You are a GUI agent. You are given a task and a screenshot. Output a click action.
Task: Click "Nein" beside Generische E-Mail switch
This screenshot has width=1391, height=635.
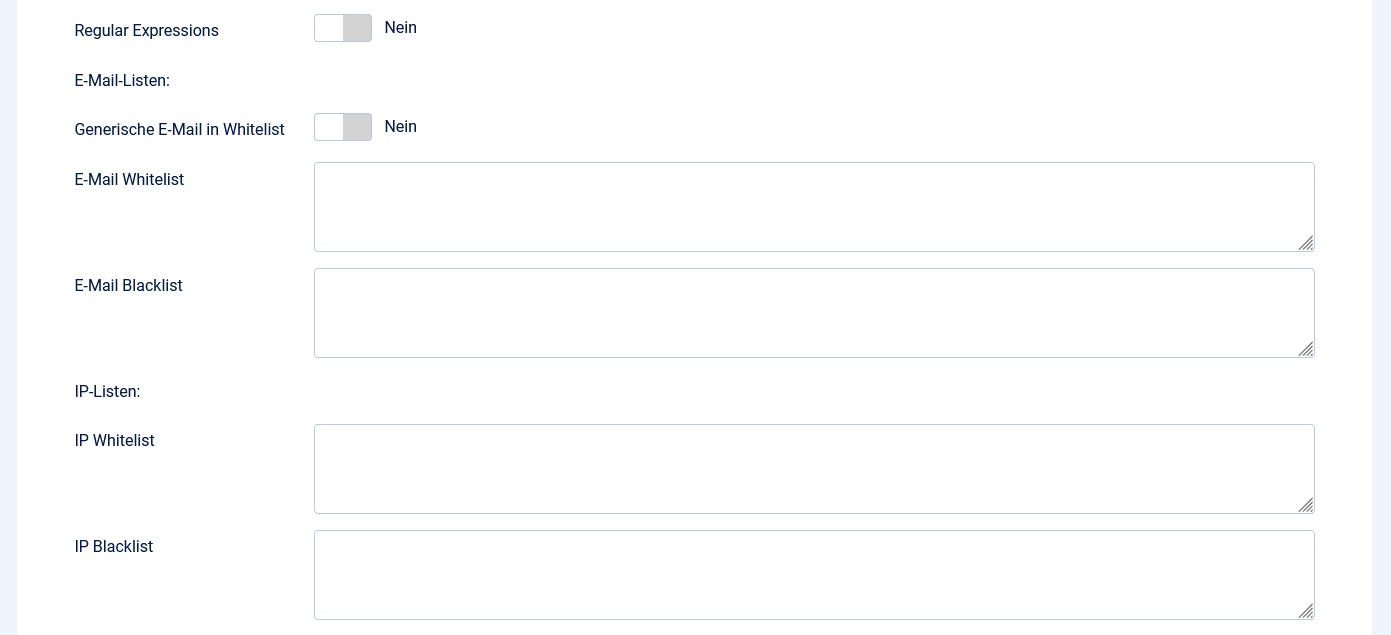(400, 127)
